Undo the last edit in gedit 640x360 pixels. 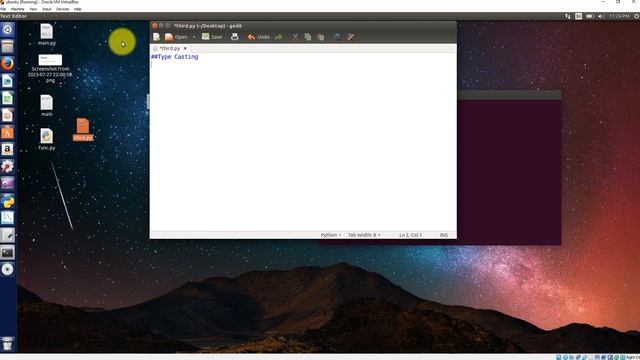[x=258, y=37]
